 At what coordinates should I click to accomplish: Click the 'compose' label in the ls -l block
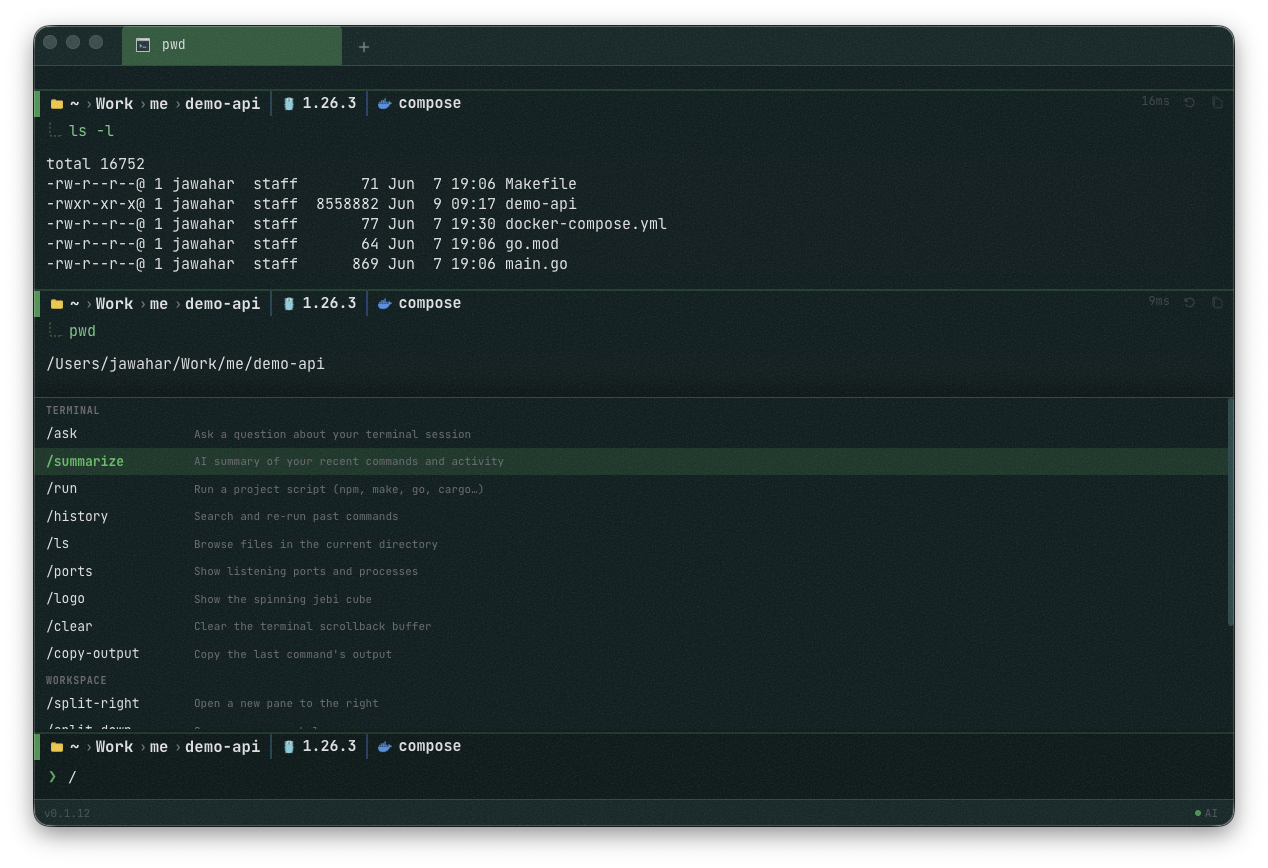pos(430,103)
